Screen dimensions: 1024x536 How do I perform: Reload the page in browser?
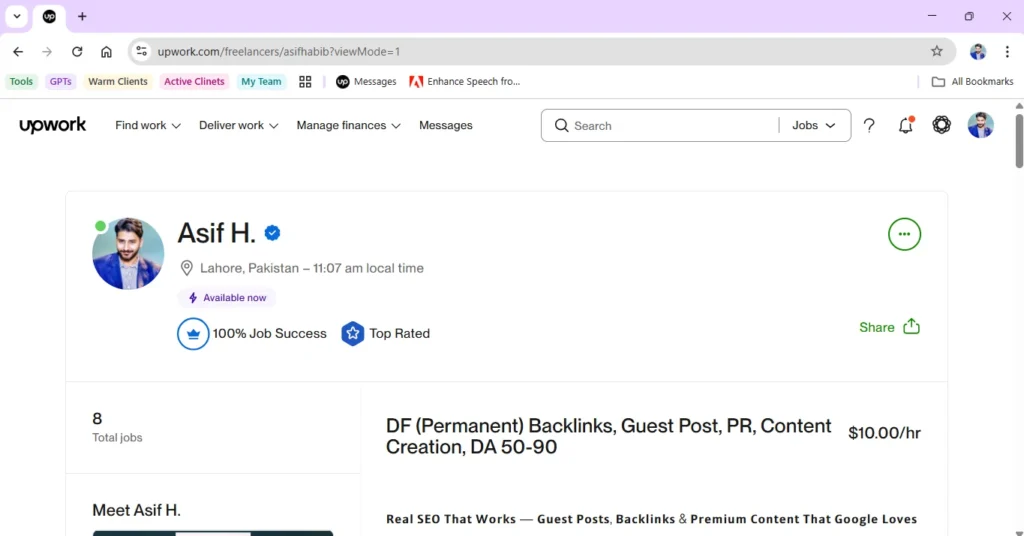coord(77,51)
